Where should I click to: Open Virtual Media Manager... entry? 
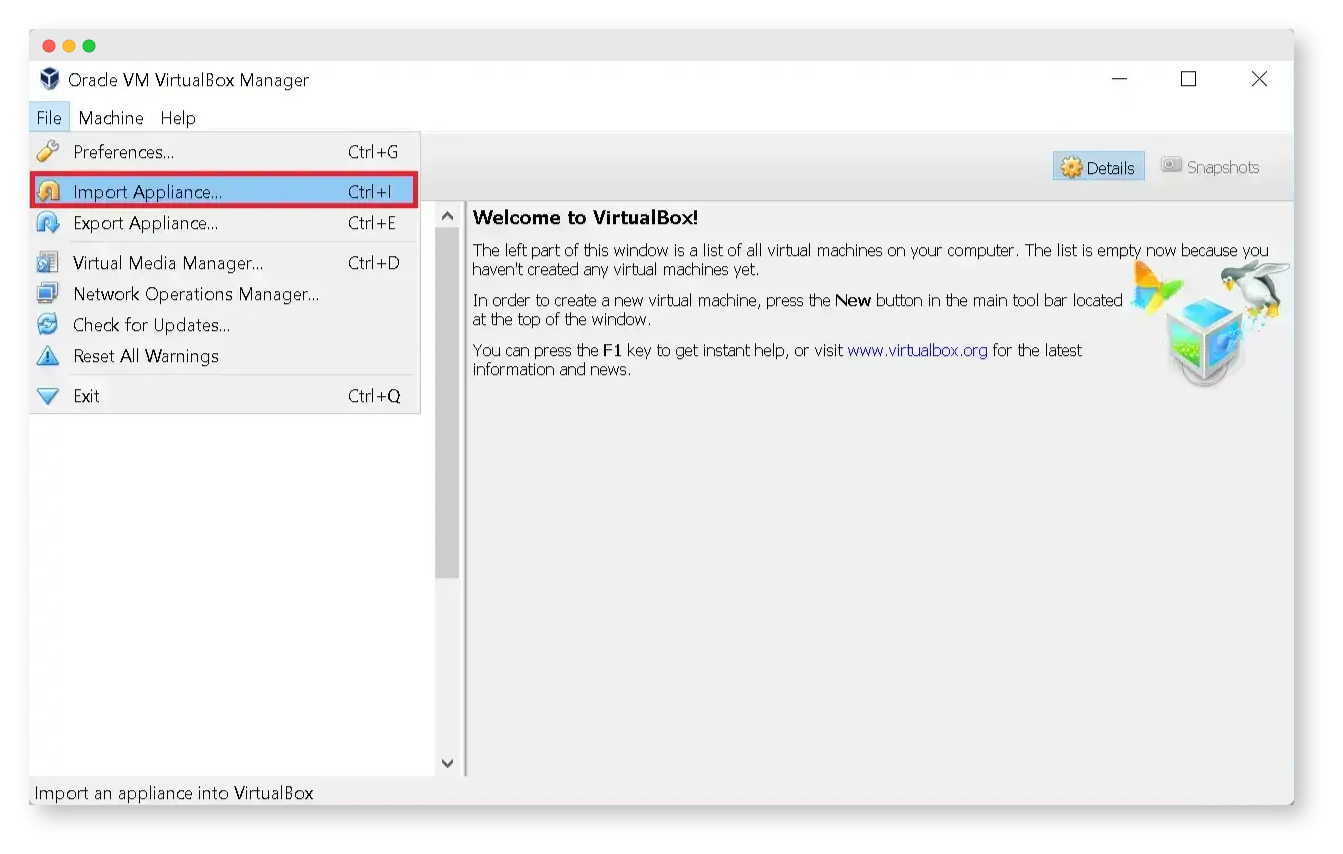pos(224,263)
